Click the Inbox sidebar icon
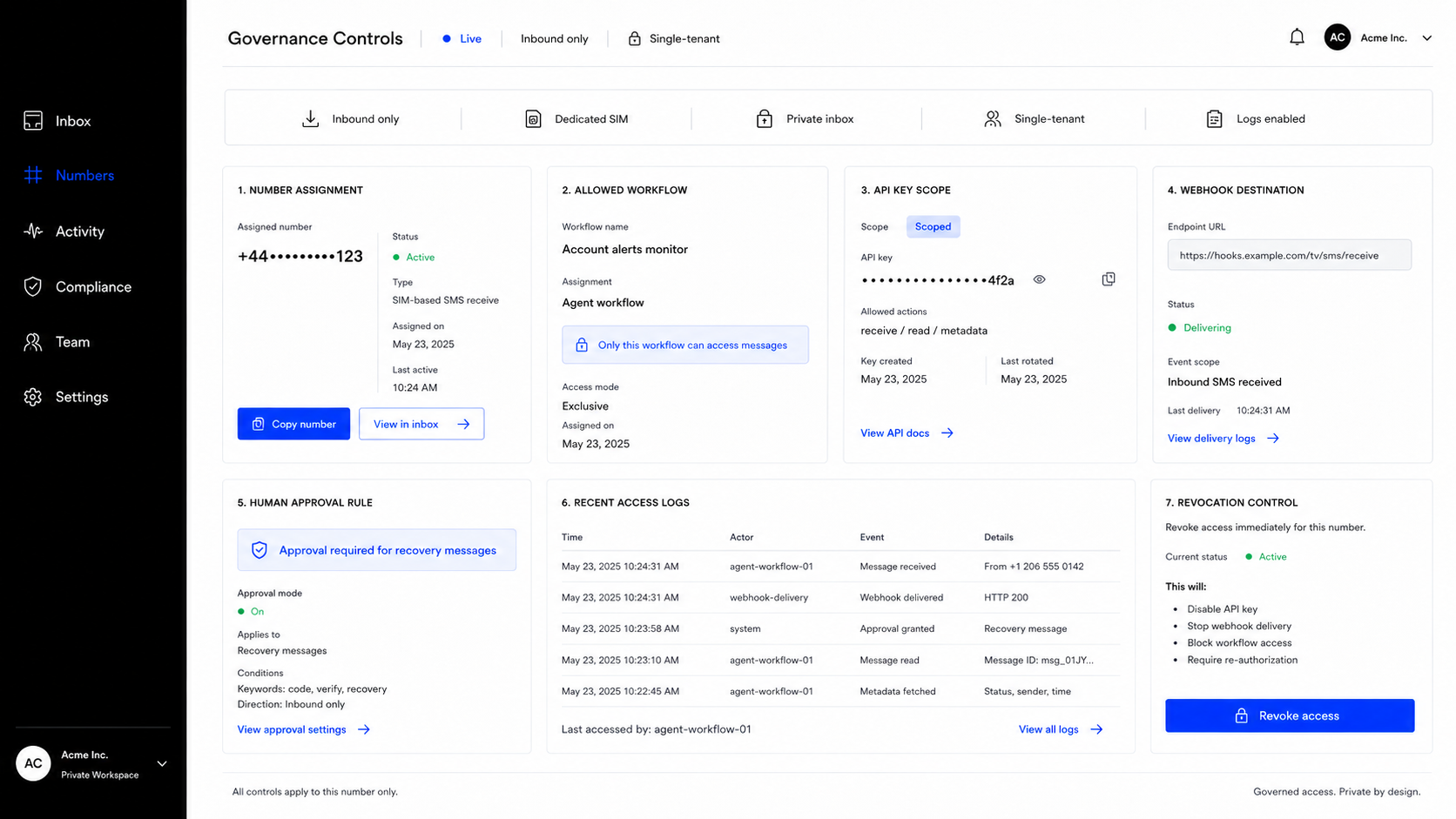Viewport: 1456px width, 819px height. [33, 121]
